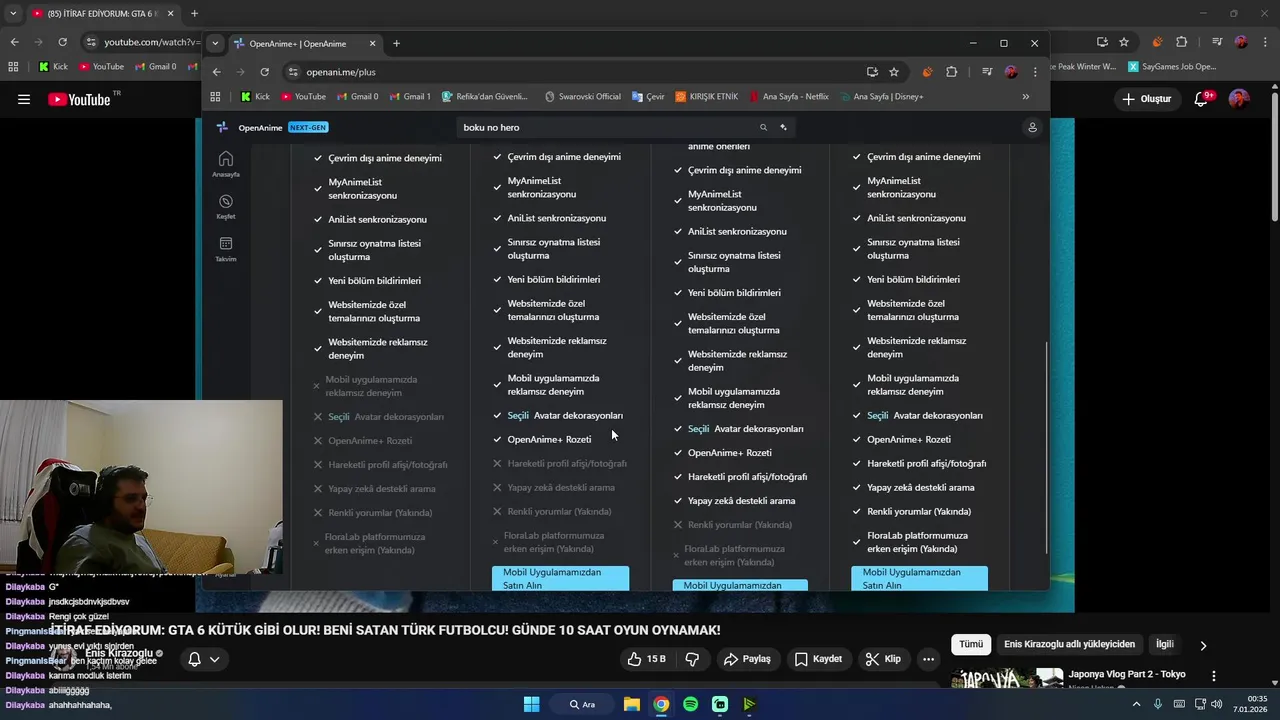Screen dimensions: 1280x720
Task: Click the Klip button under the video
Action: click(883, 659)
